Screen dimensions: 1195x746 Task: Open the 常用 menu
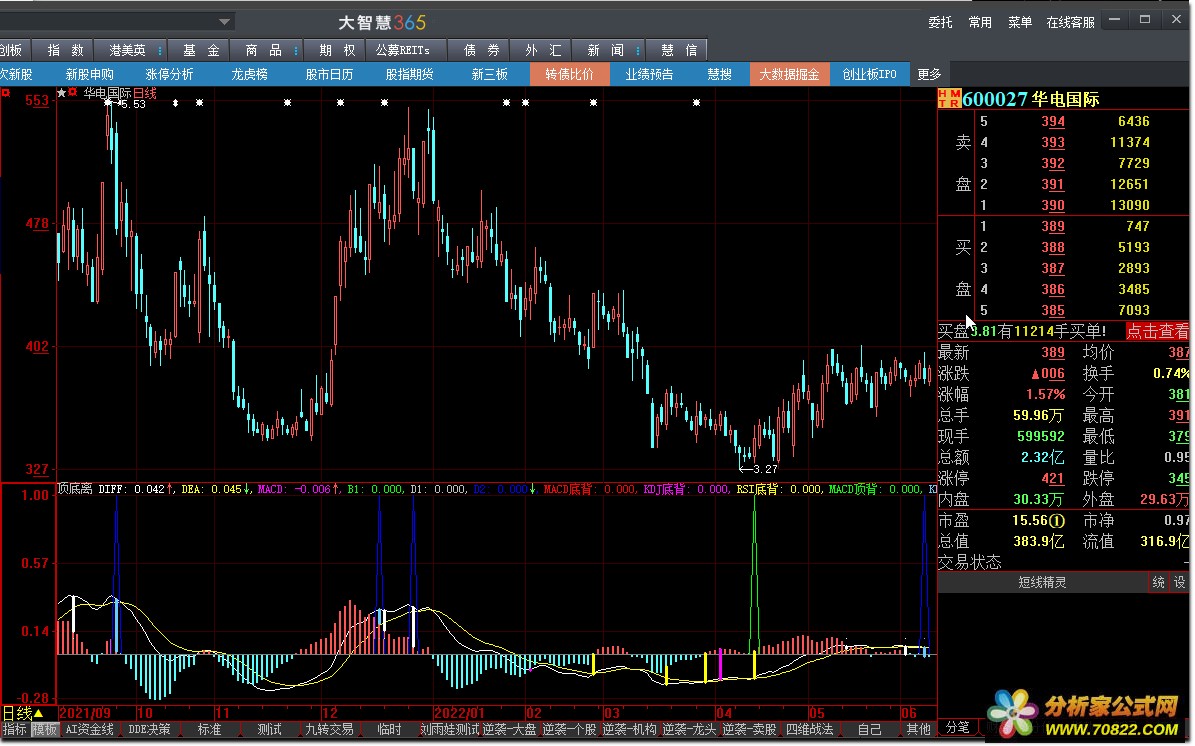click(x=979, y=22)
